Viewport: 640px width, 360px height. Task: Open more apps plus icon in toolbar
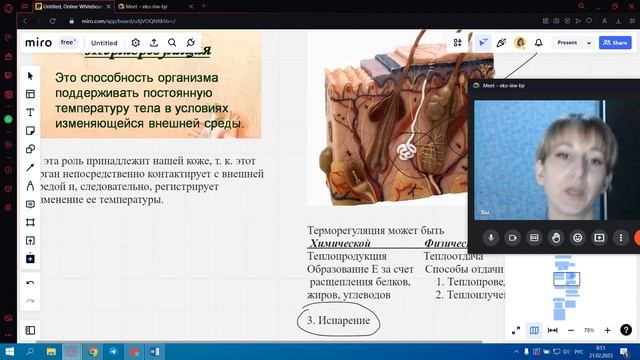point(30,258)
